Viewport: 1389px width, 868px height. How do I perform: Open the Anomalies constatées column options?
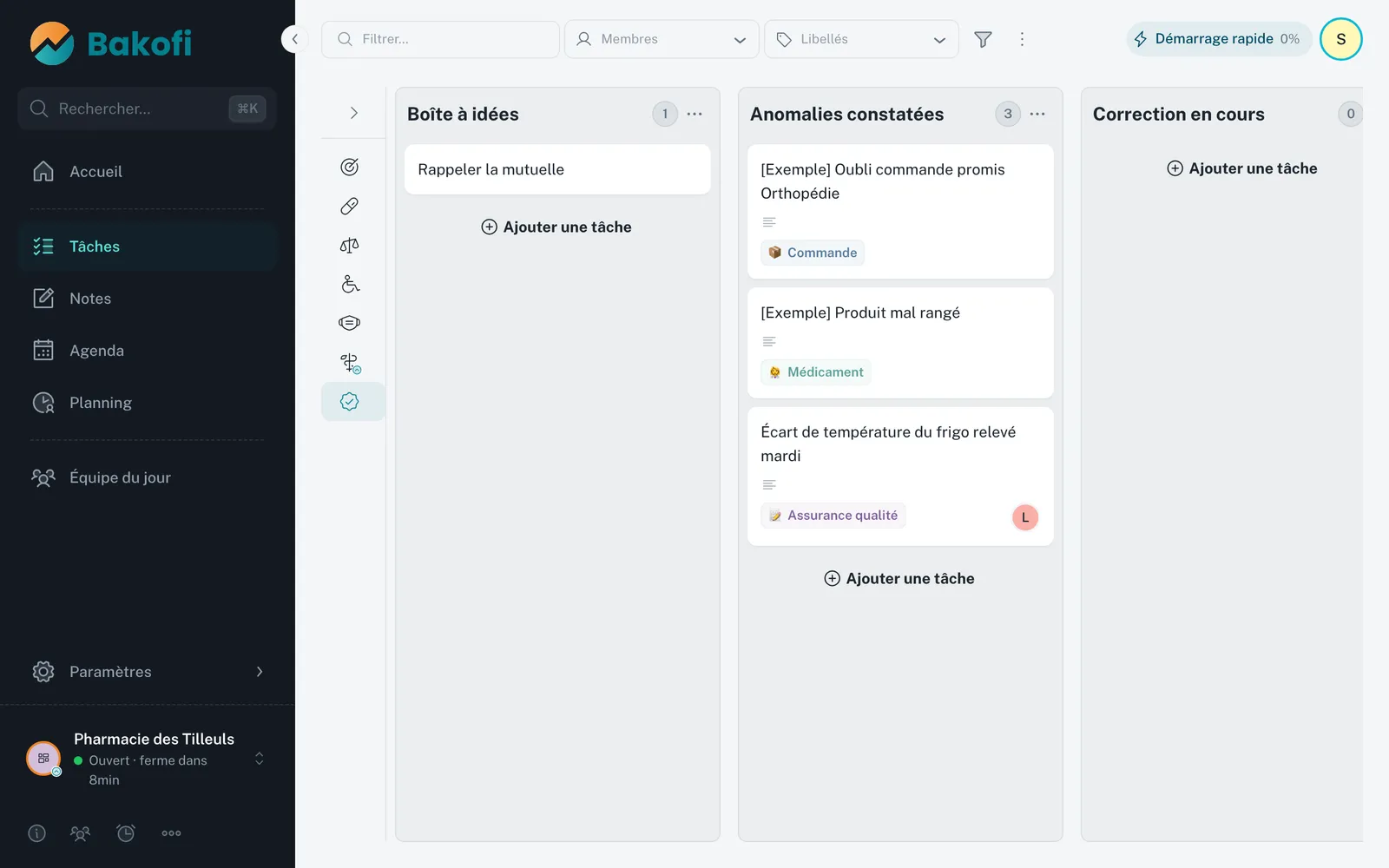pyautogui.click(x=1037, y=114)
